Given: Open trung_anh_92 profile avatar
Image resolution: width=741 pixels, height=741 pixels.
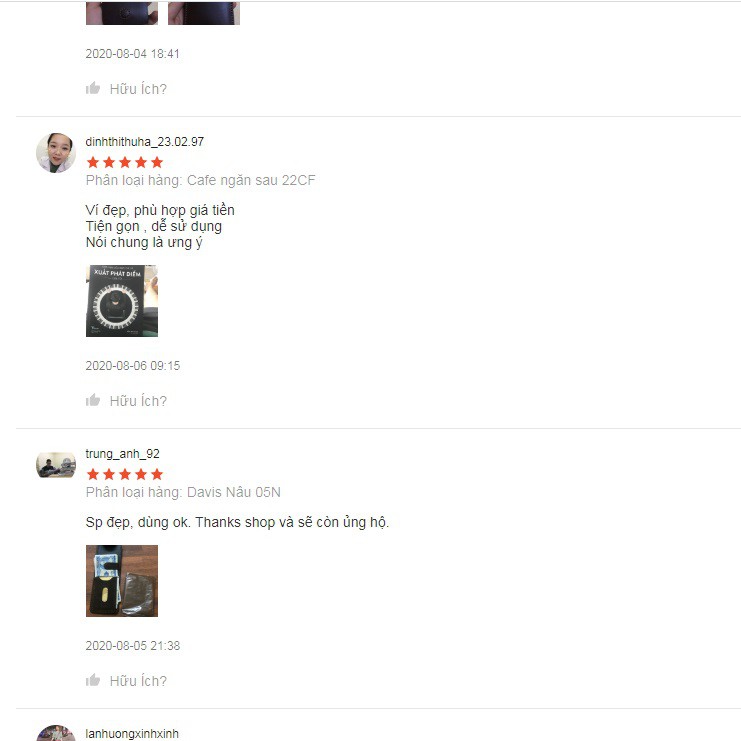Looking at the screenshot, I should pyautogui.click(x=56, y=465).
